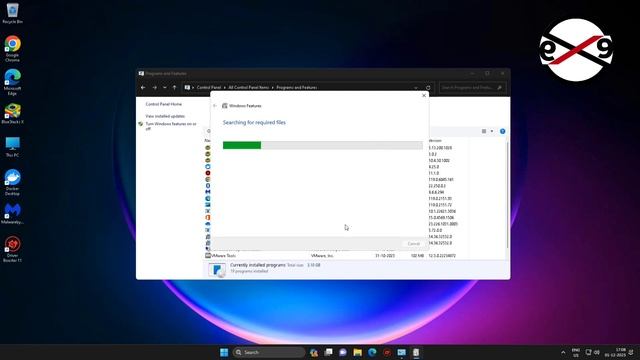Open the Driver Booster 11 desktop shortcut
Screen dimensions: 640x360
click(x=12, y=249)
